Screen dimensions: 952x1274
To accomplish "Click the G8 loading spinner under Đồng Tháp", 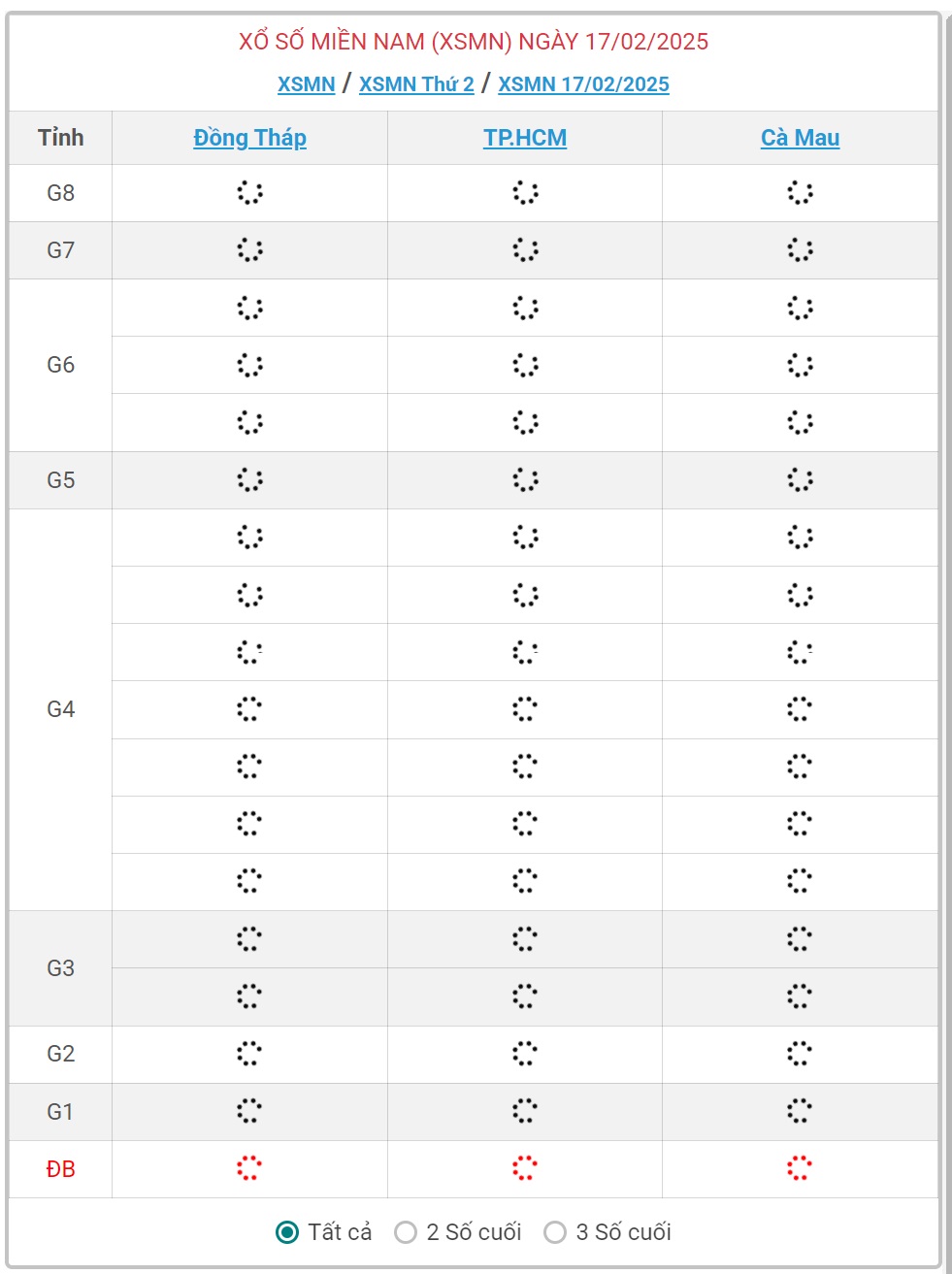I will [x=249, y=192].
